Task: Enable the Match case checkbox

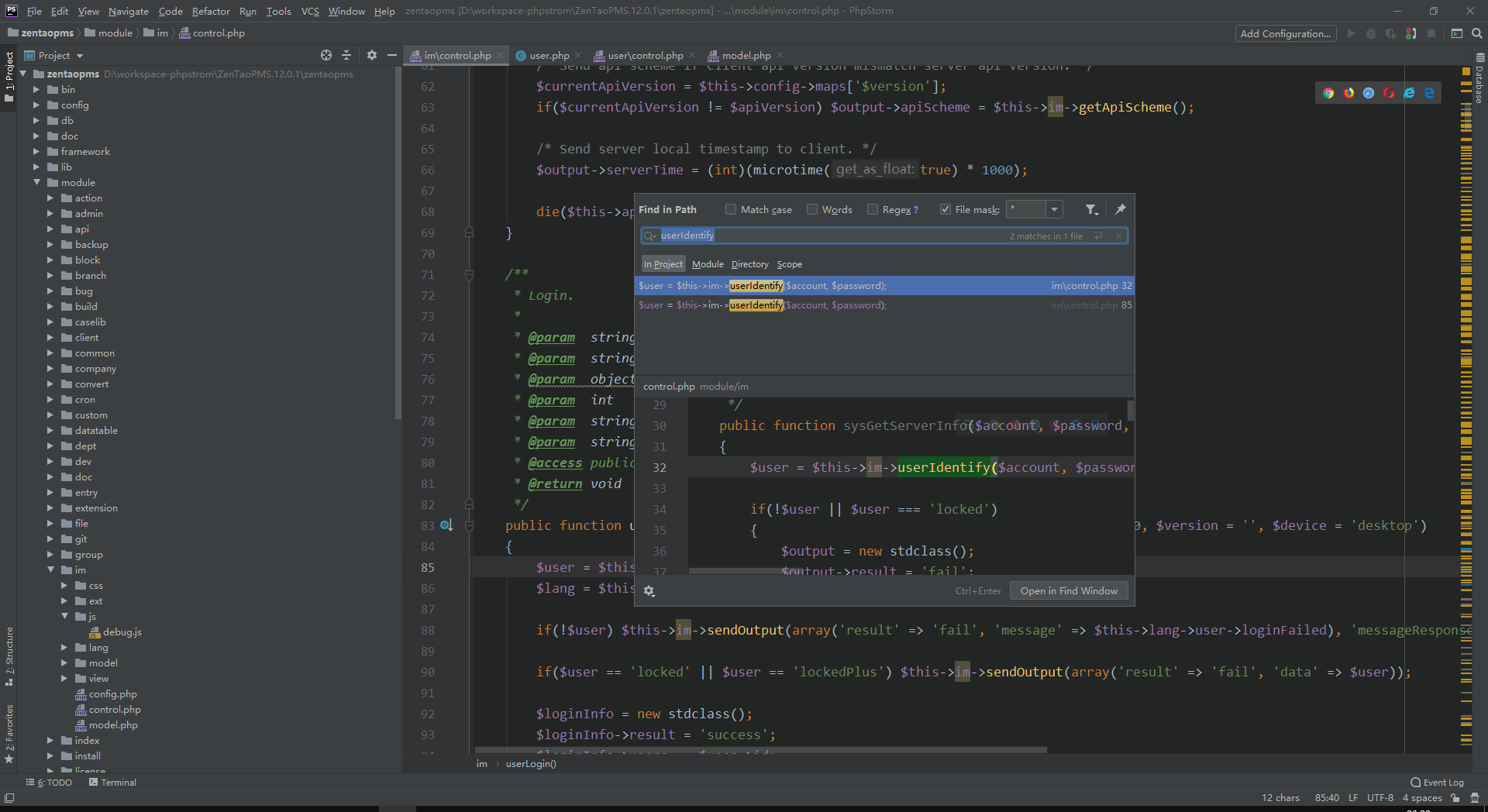Action: click(x=731, y=210)
